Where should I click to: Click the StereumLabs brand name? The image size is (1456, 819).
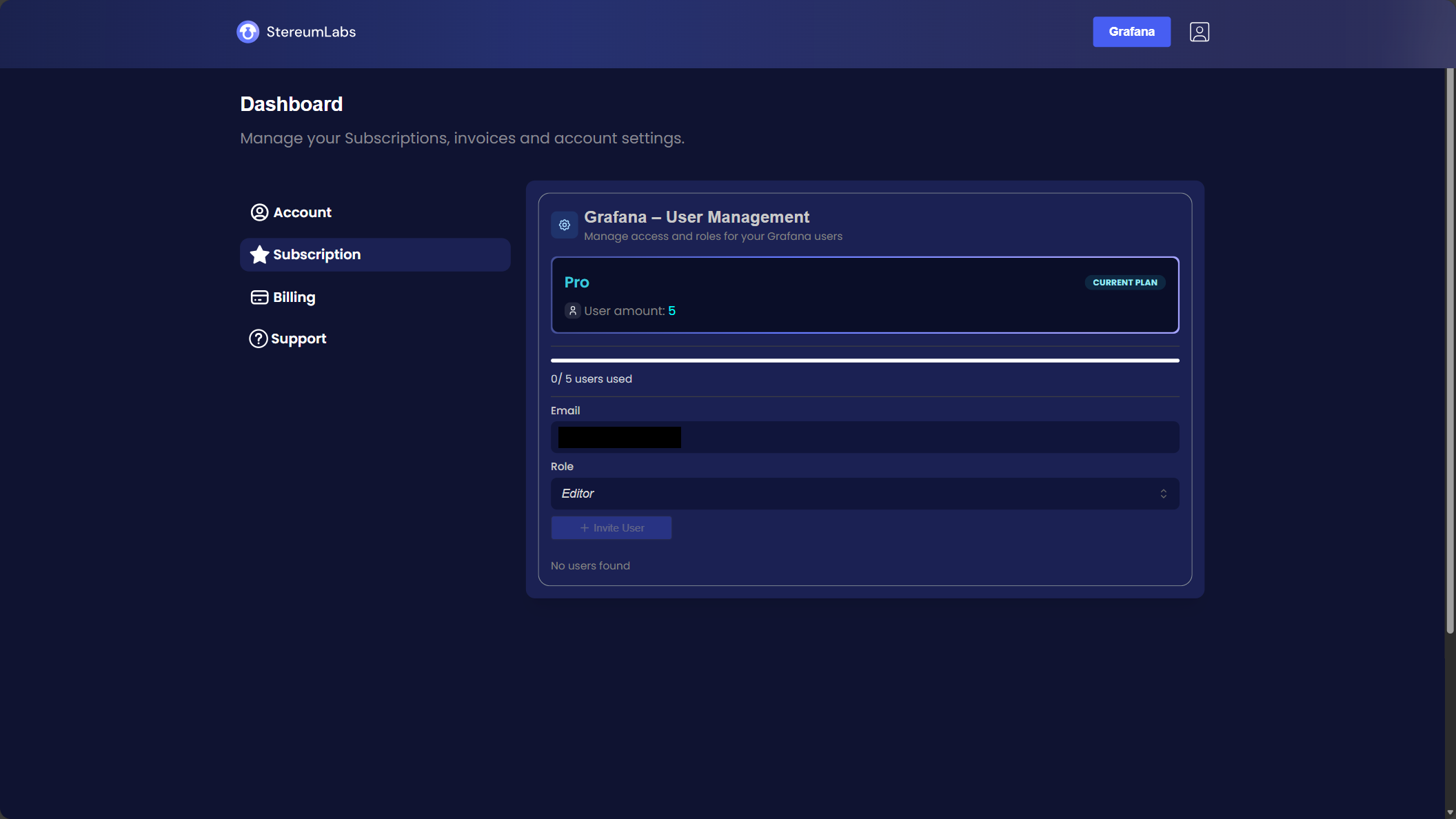point(311,32)
